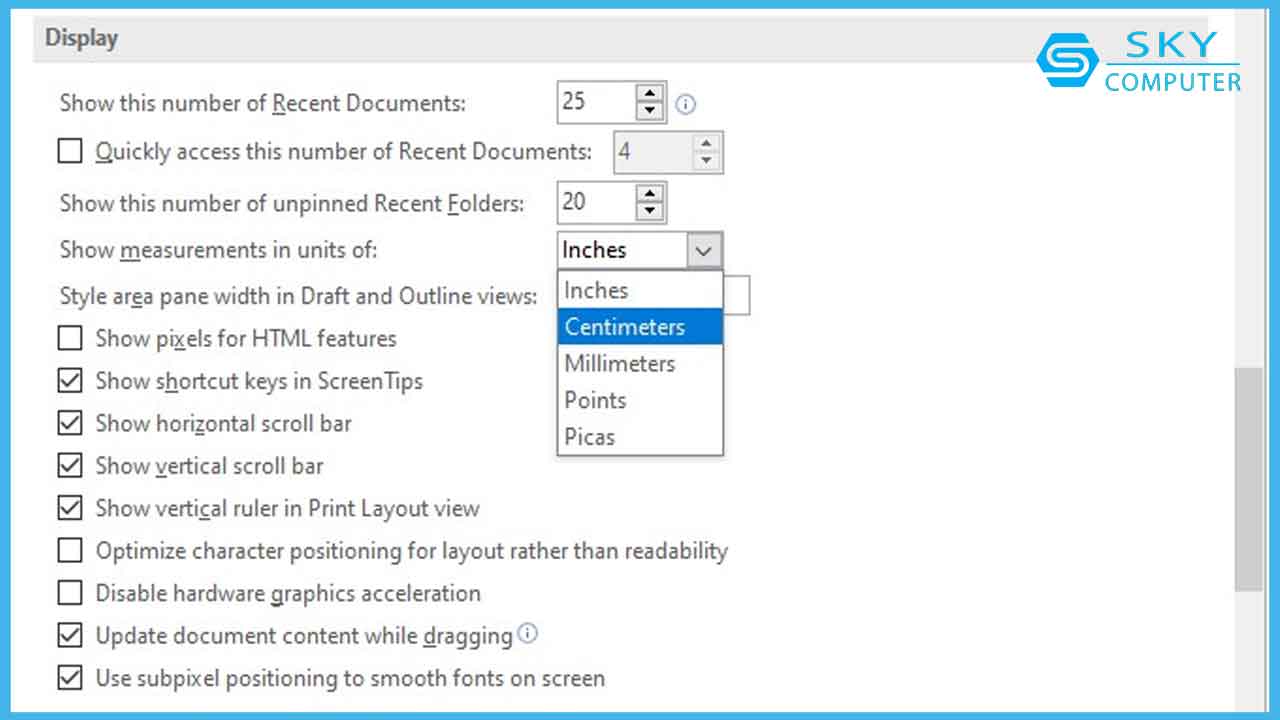
Task: Uncheck Show vertical scroll bar
Action: point(69,466)
